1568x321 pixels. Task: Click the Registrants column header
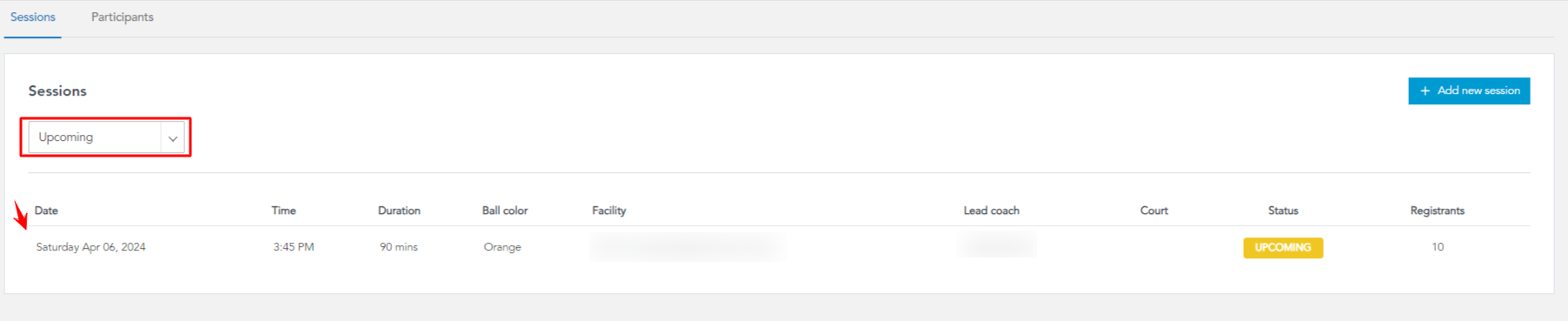1438,211
